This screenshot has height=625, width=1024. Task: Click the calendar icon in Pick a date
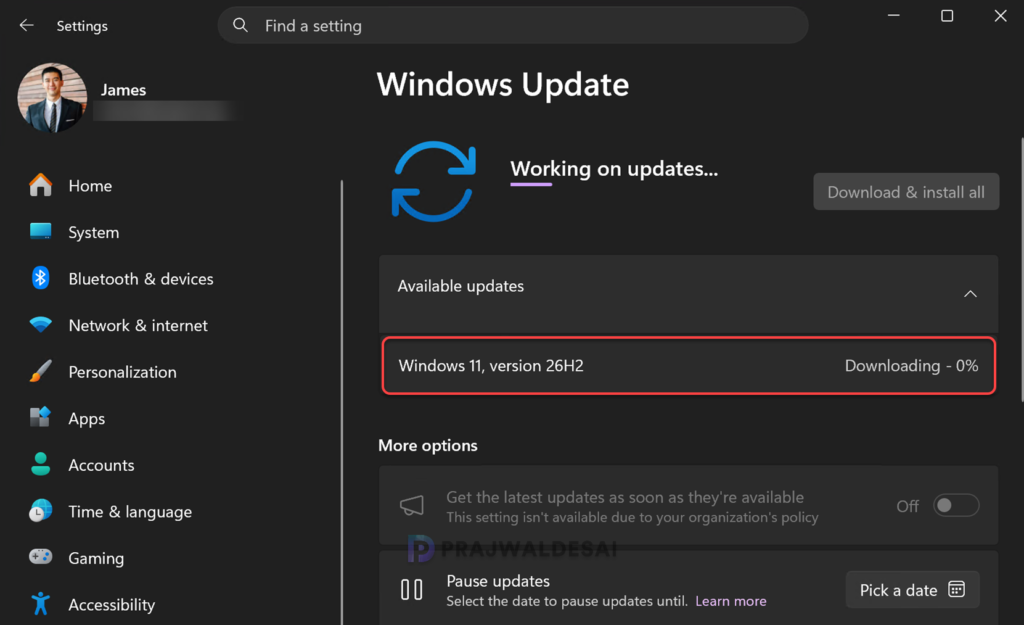pyautogui.click(x=957, y=590)
